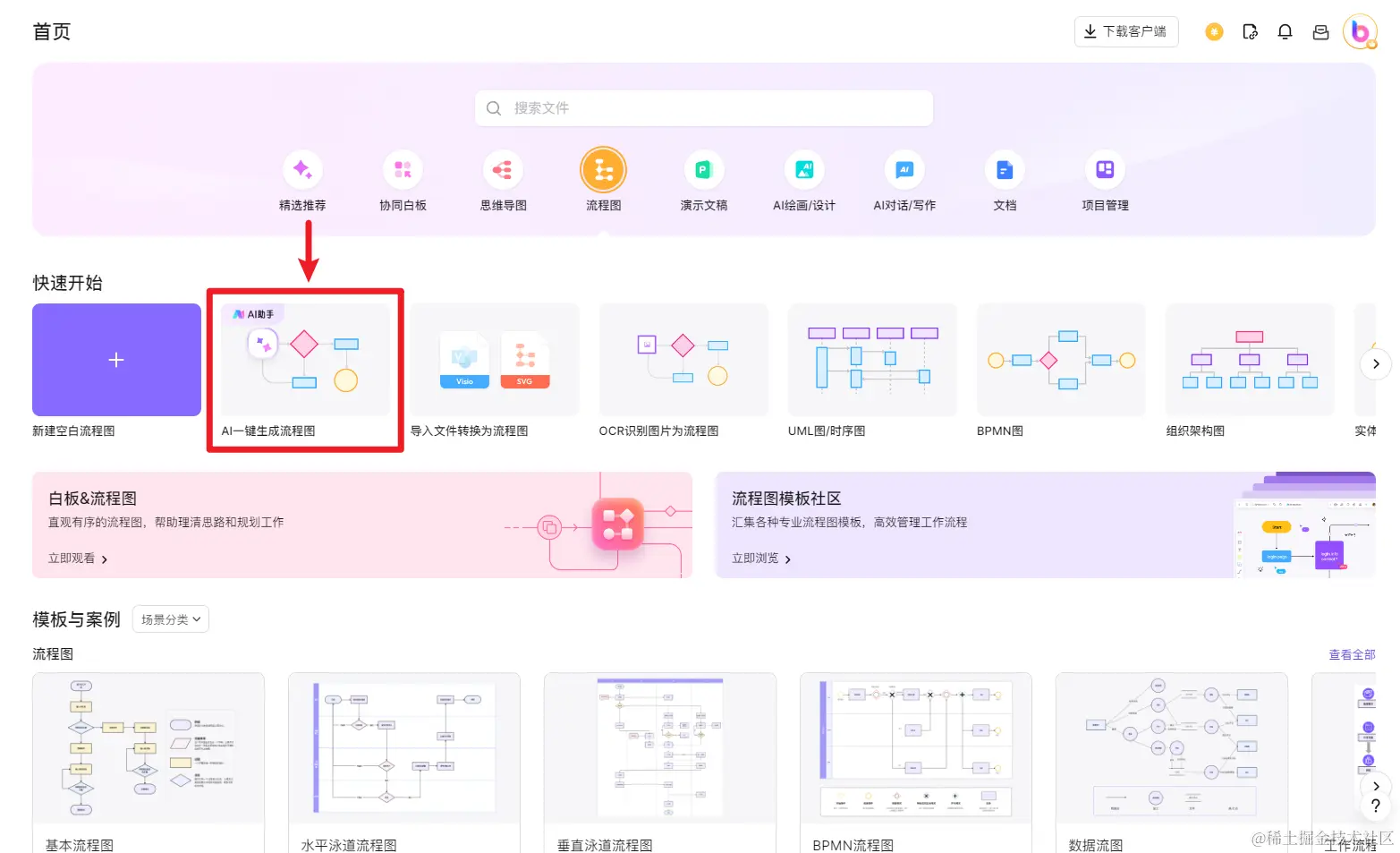Open OCR识别图片为流程图 card

point(683,360)
